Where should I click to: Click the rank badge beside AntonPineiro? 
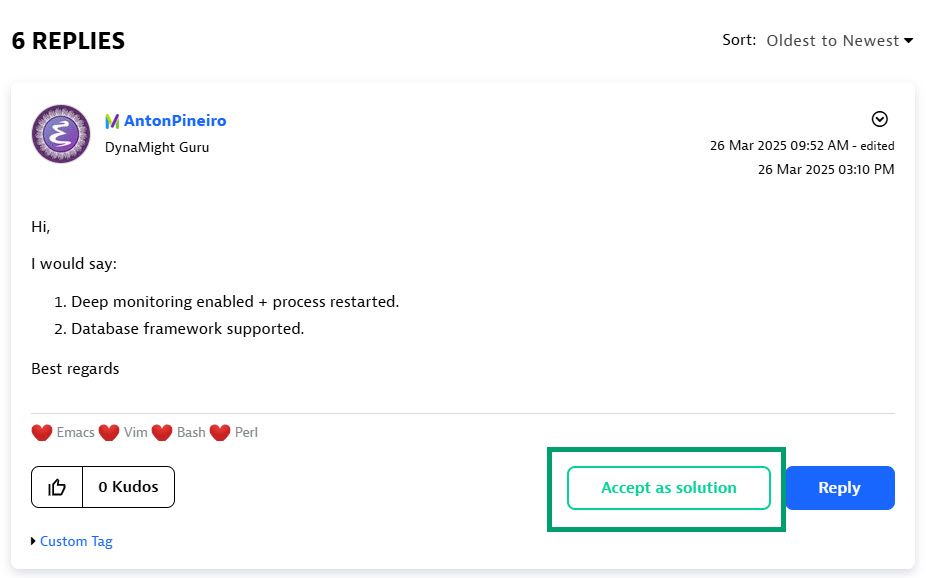click(112, 121)
